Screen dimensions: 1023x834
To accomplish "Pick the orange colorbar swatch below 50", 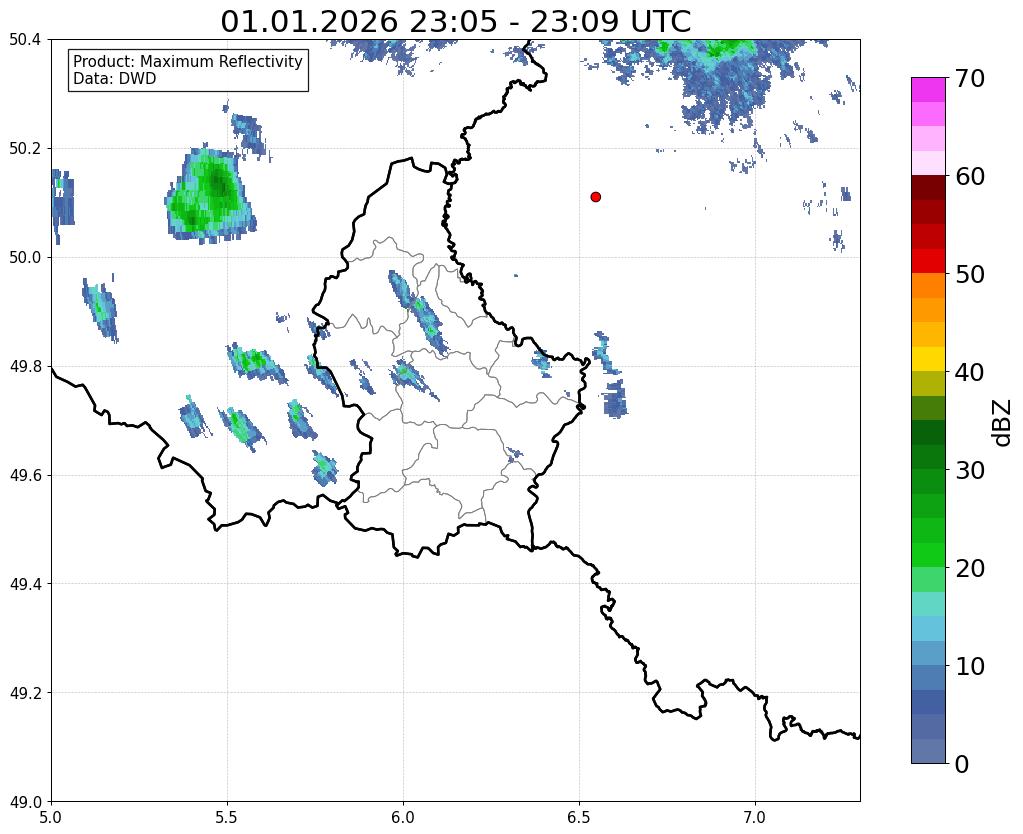I will tap(928, 285).
